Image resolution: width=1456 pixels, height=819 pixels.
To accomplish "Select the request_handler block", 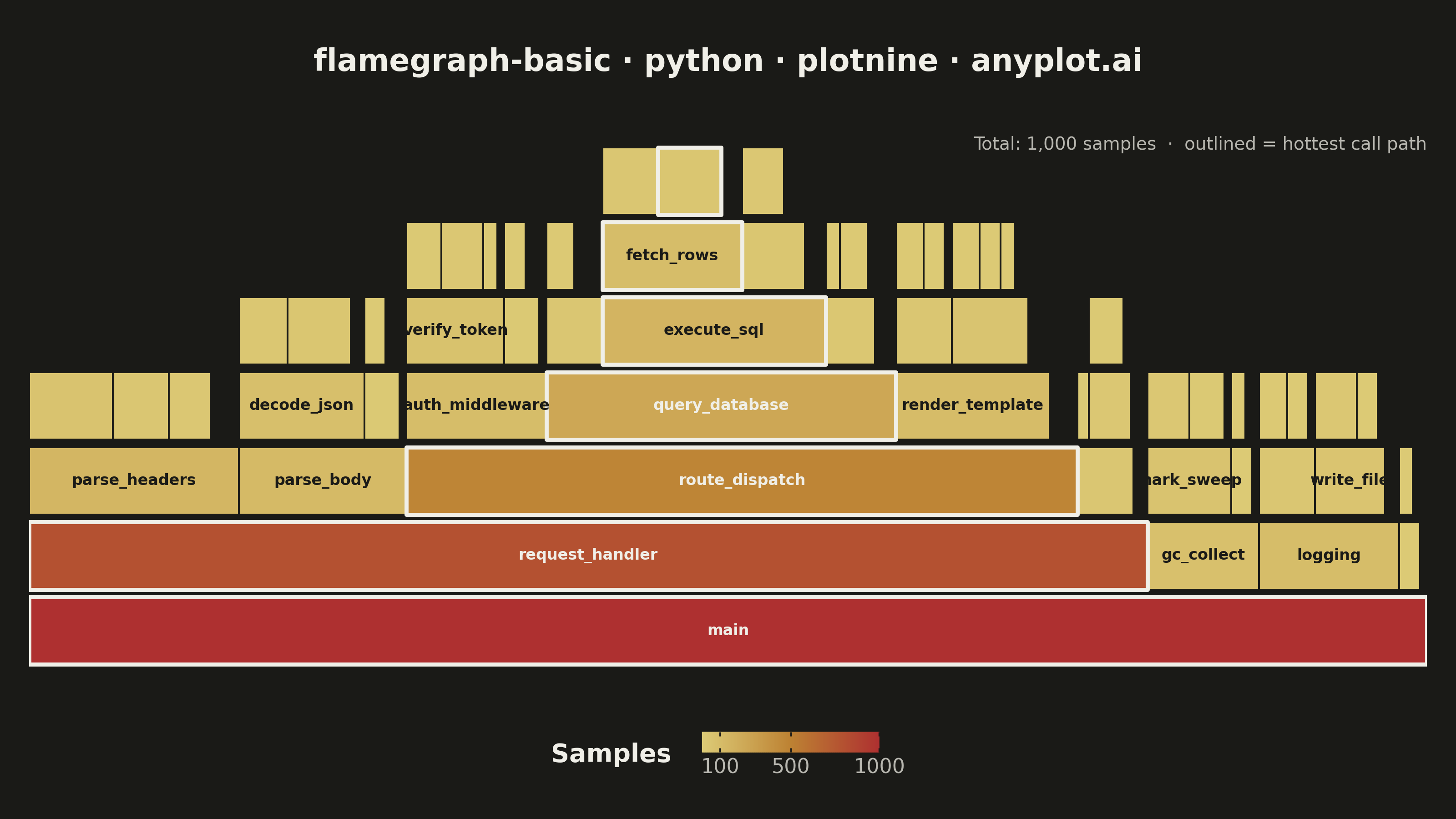I will tap(588, 556).
